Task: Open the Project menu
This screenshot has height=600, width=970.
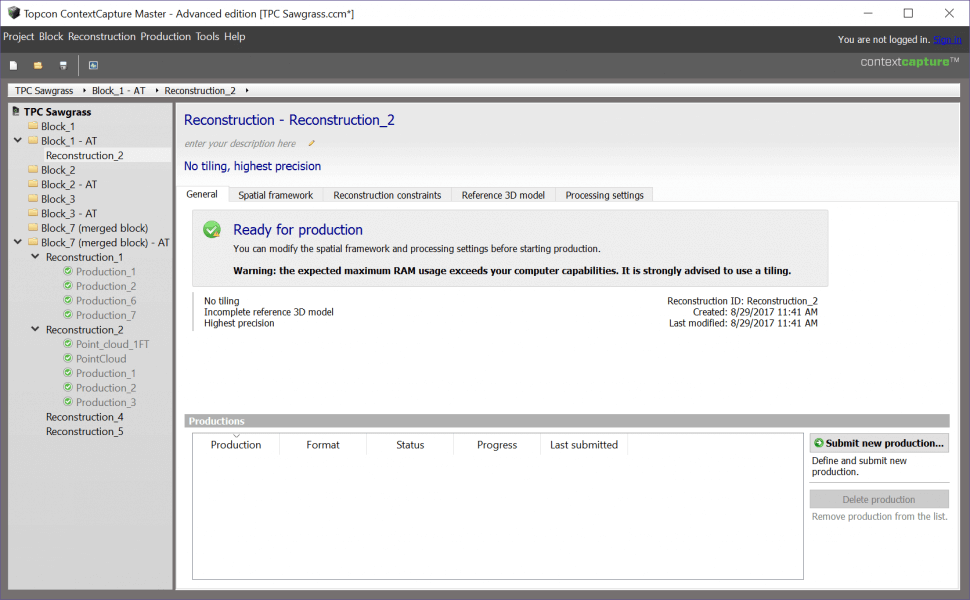Action: click(x=19, y=36)
